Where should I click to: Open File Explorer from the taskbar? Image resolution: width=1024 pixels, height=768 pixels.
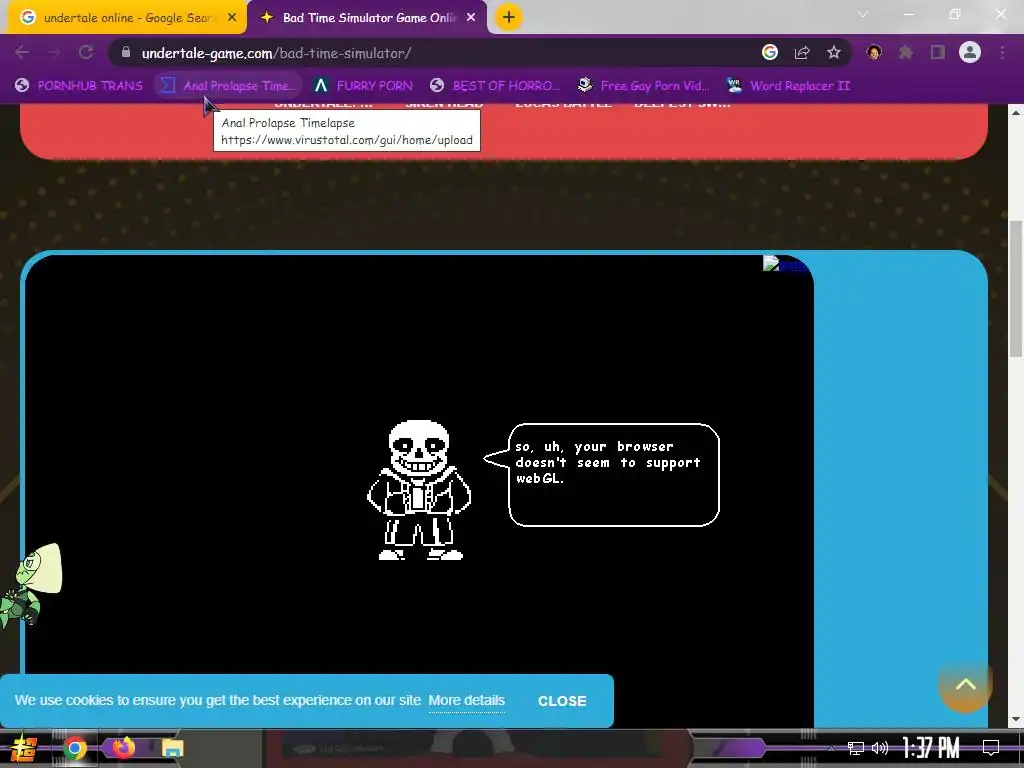[172, 748]
